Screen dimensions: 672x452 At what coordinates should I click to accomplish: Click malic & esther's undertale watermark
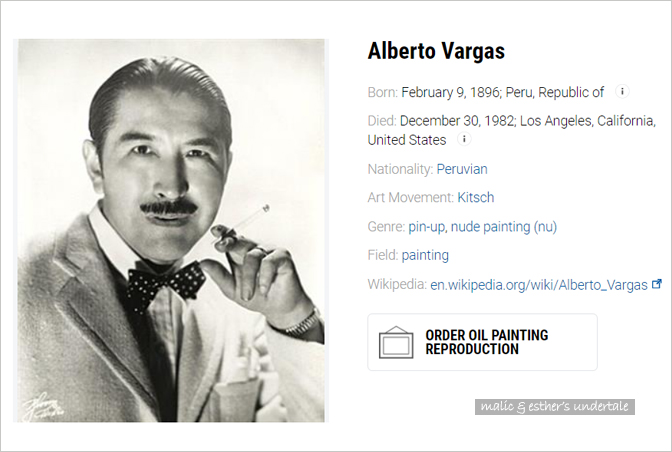tap(555, 407)
